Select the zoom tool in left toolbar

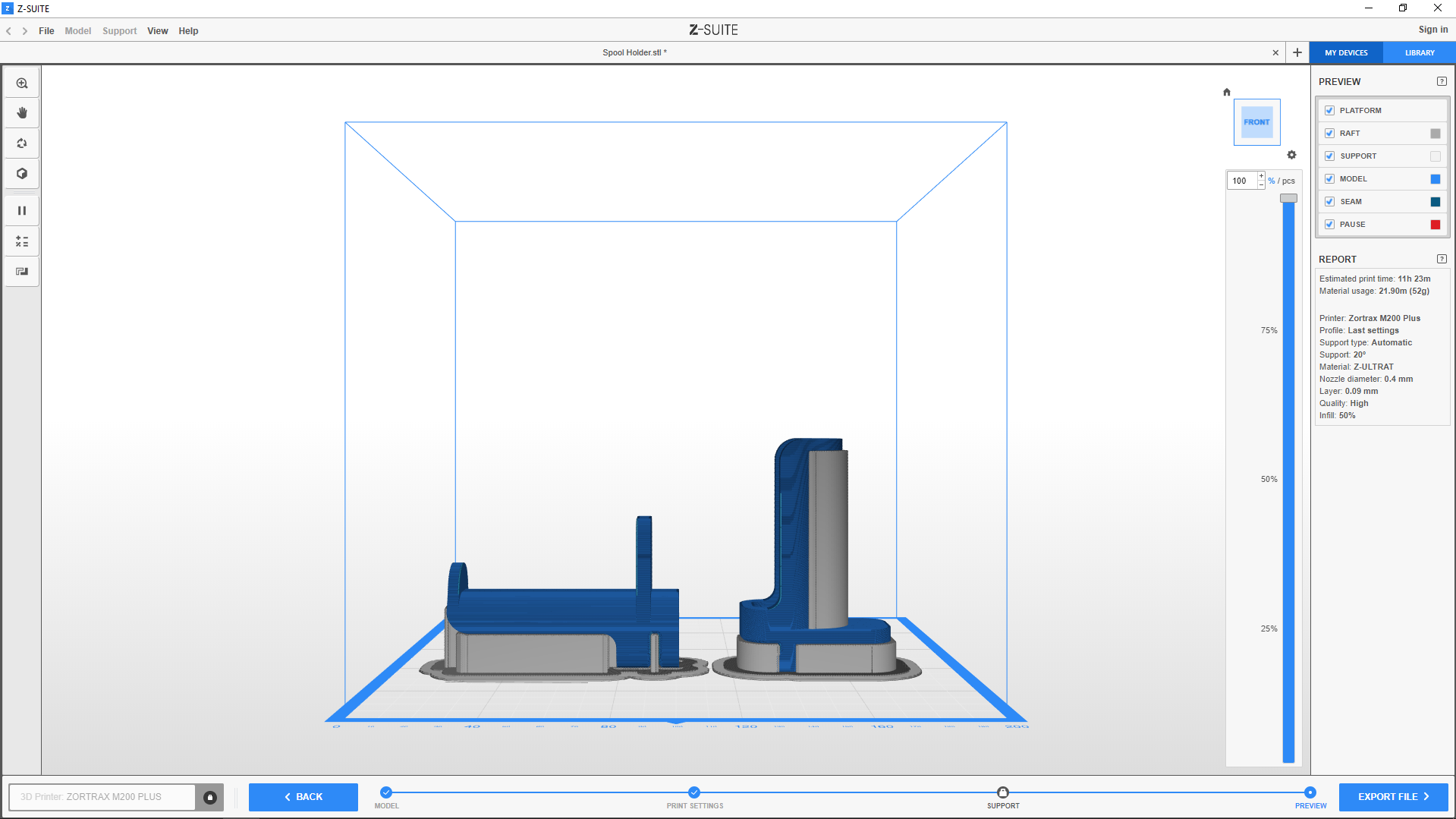tap(22, 83)
